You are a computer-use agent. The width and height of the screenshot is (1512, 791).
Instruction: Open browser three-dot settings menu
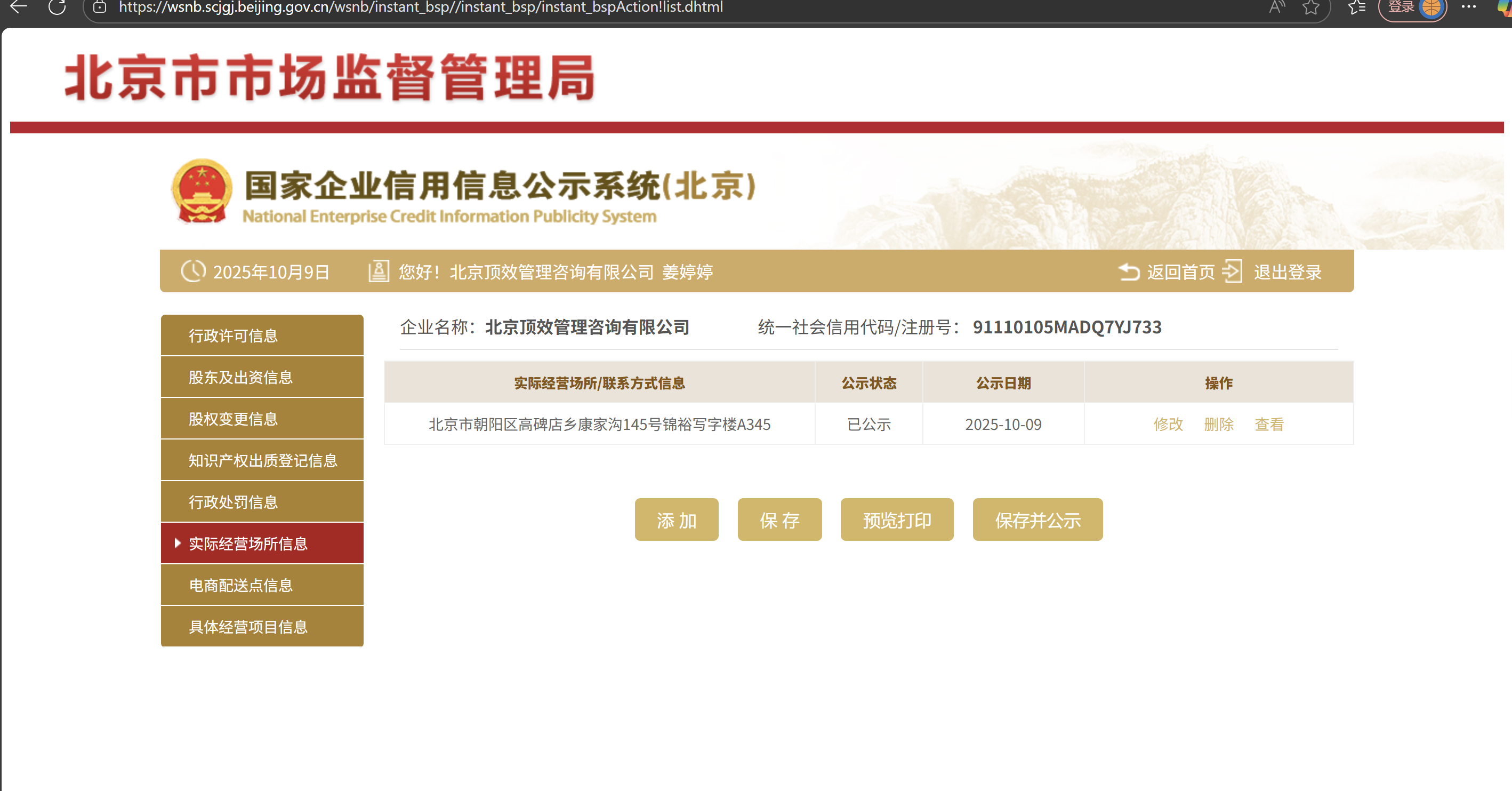click(1469, 7)
